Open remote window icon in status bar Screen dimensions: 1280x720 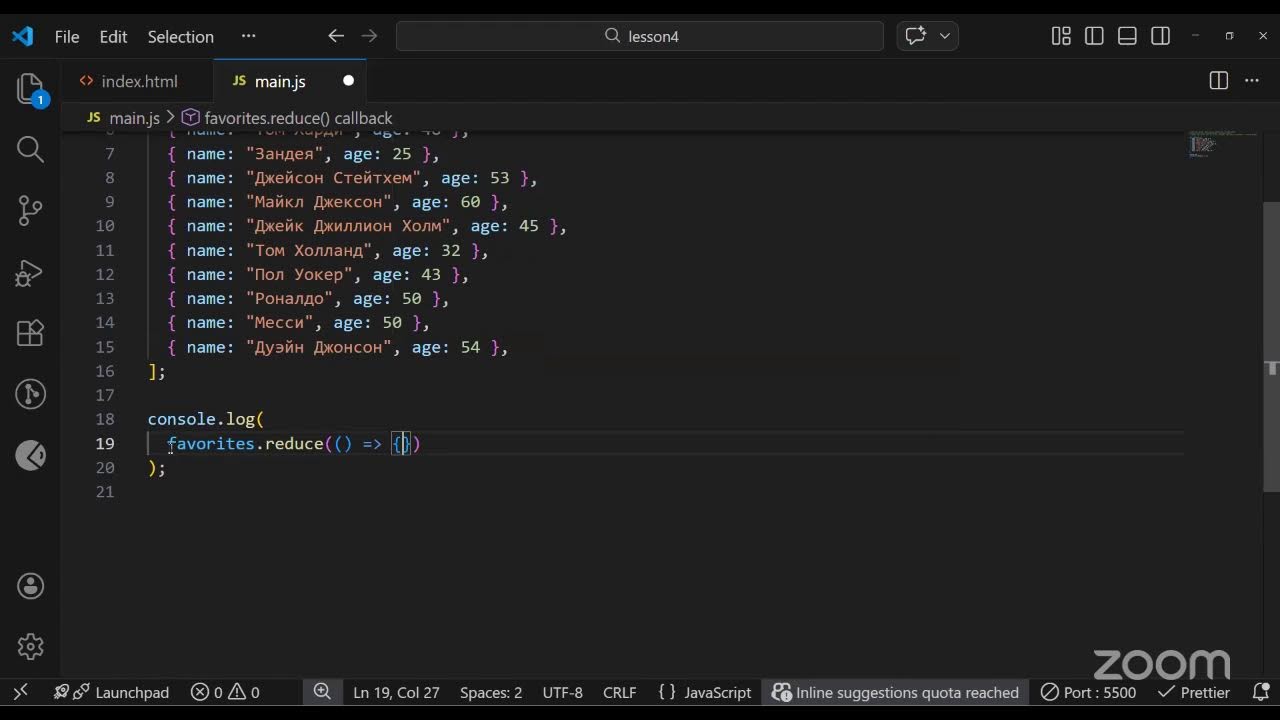(x=20, y=692)
